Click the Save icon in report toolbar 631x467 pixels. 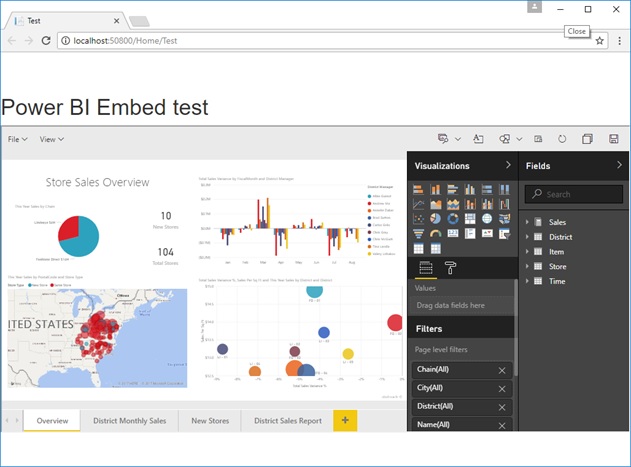(613, 139)
